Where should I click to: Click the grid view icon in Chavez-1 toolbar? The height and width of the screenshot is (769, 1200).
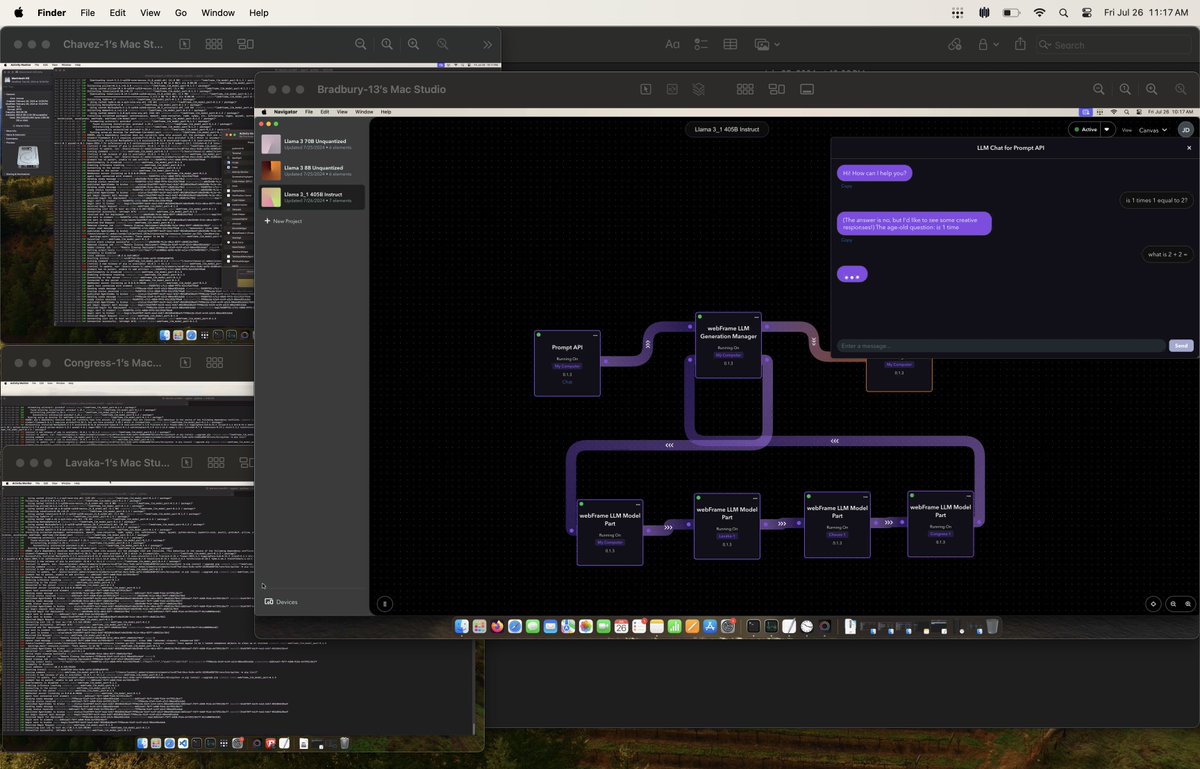pos(214,44)
